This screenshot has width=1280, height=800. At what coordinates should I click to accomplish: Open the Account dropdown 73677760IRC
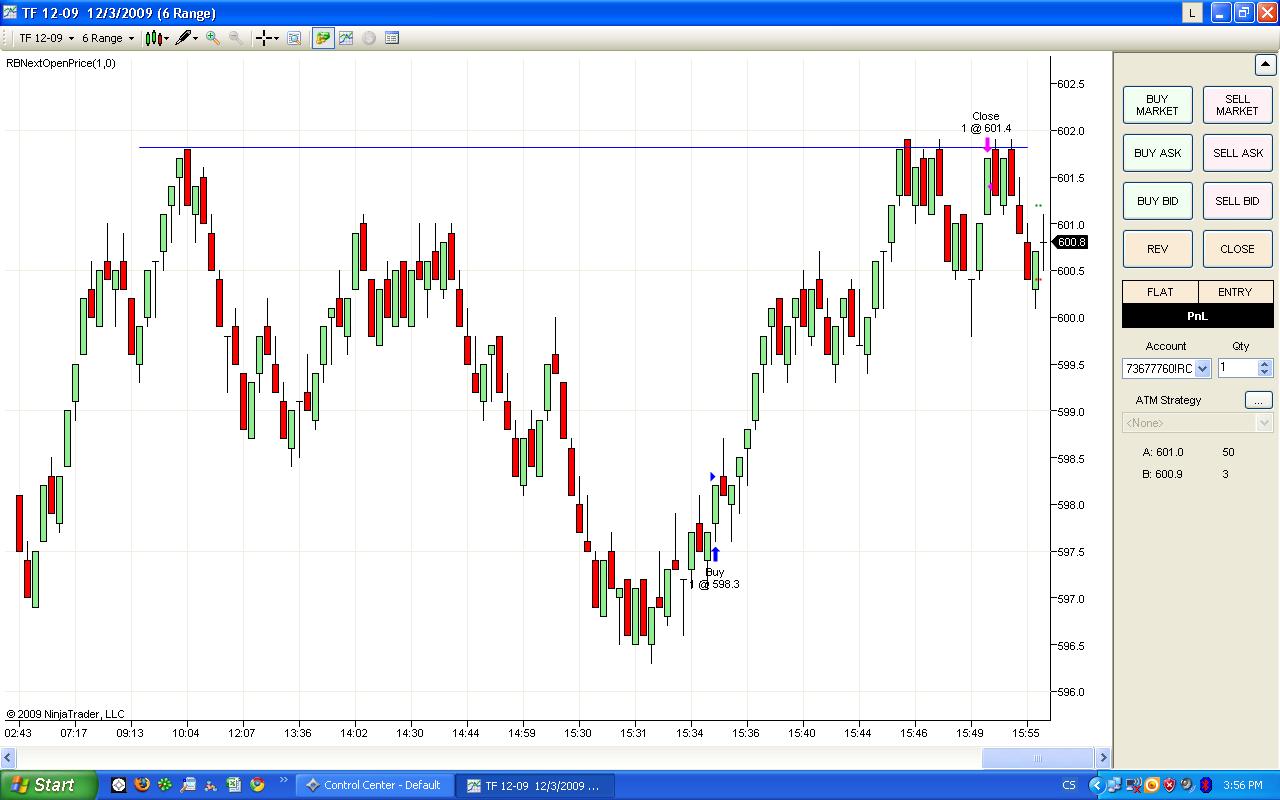pyautogui.click(x=1166, y=368)
